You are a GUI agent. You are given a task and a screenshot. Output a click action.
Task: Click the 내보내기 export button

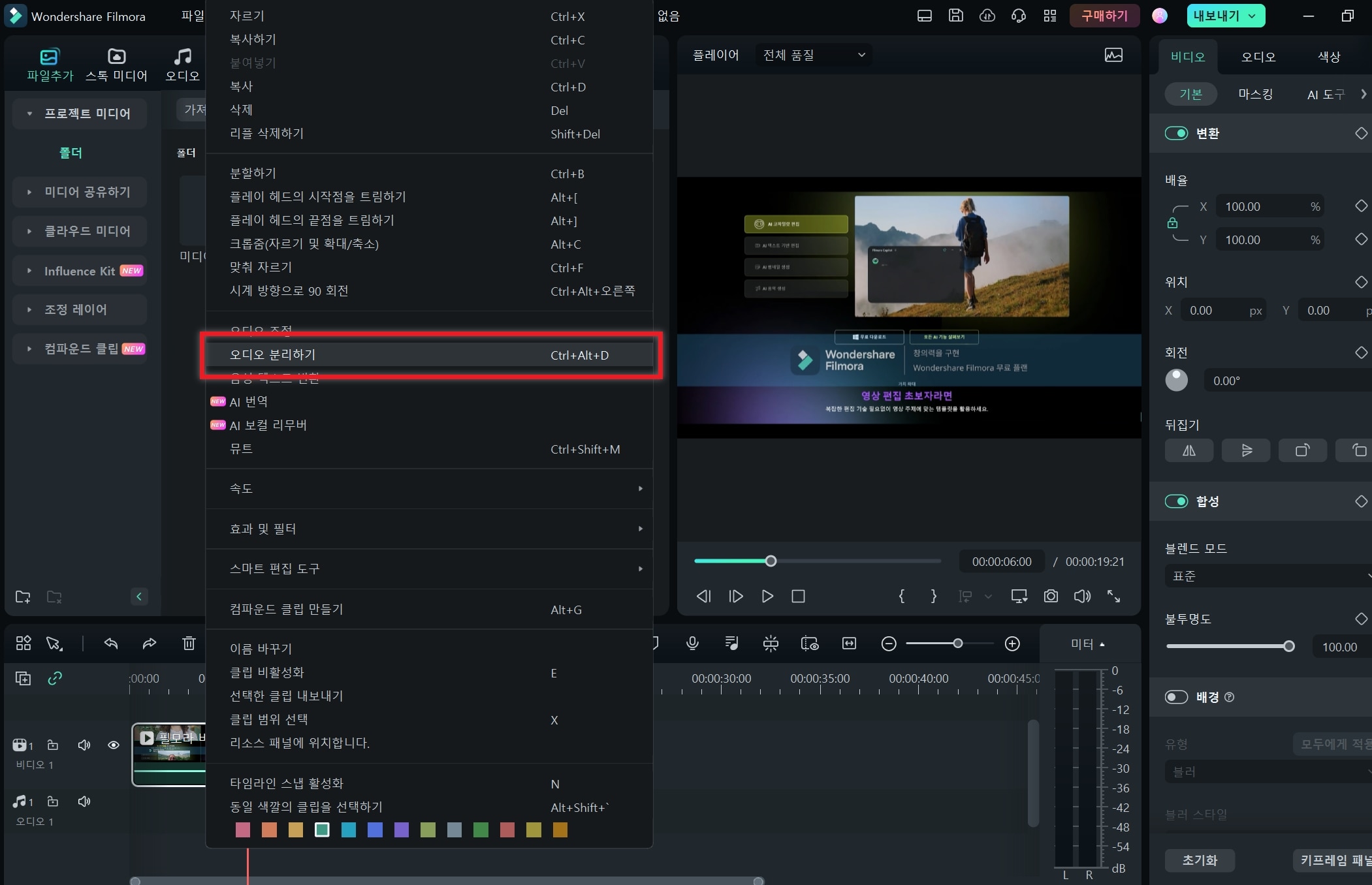pos(1226,16)
